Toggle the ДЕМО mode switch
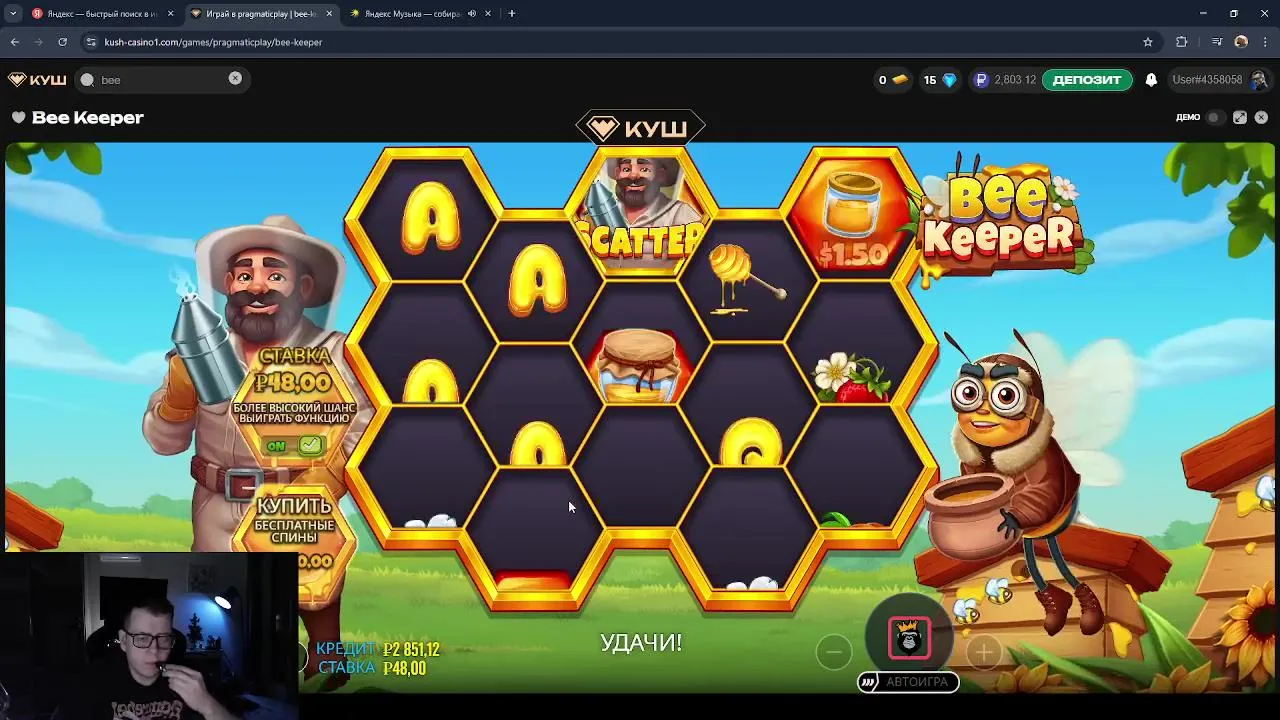The height and width of the screenshot is (720, 1280). 1213,117
